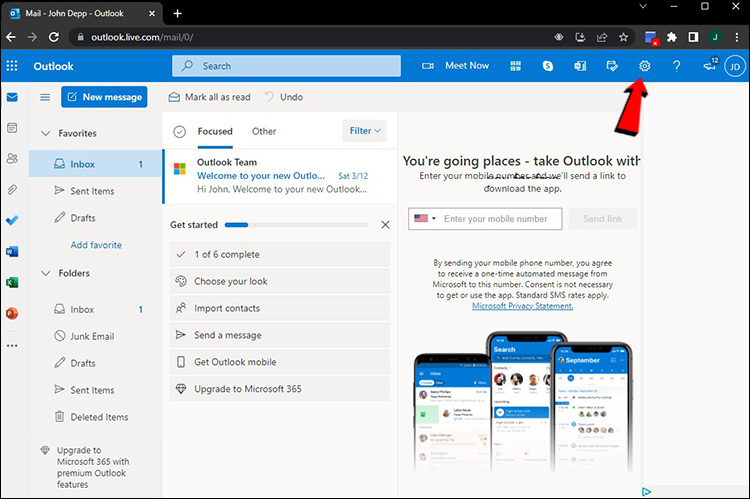The width and height of the screenshot is (750, 499).
Task: Select the Mail - John Depp browser tab
Action: tap(82, 13)
